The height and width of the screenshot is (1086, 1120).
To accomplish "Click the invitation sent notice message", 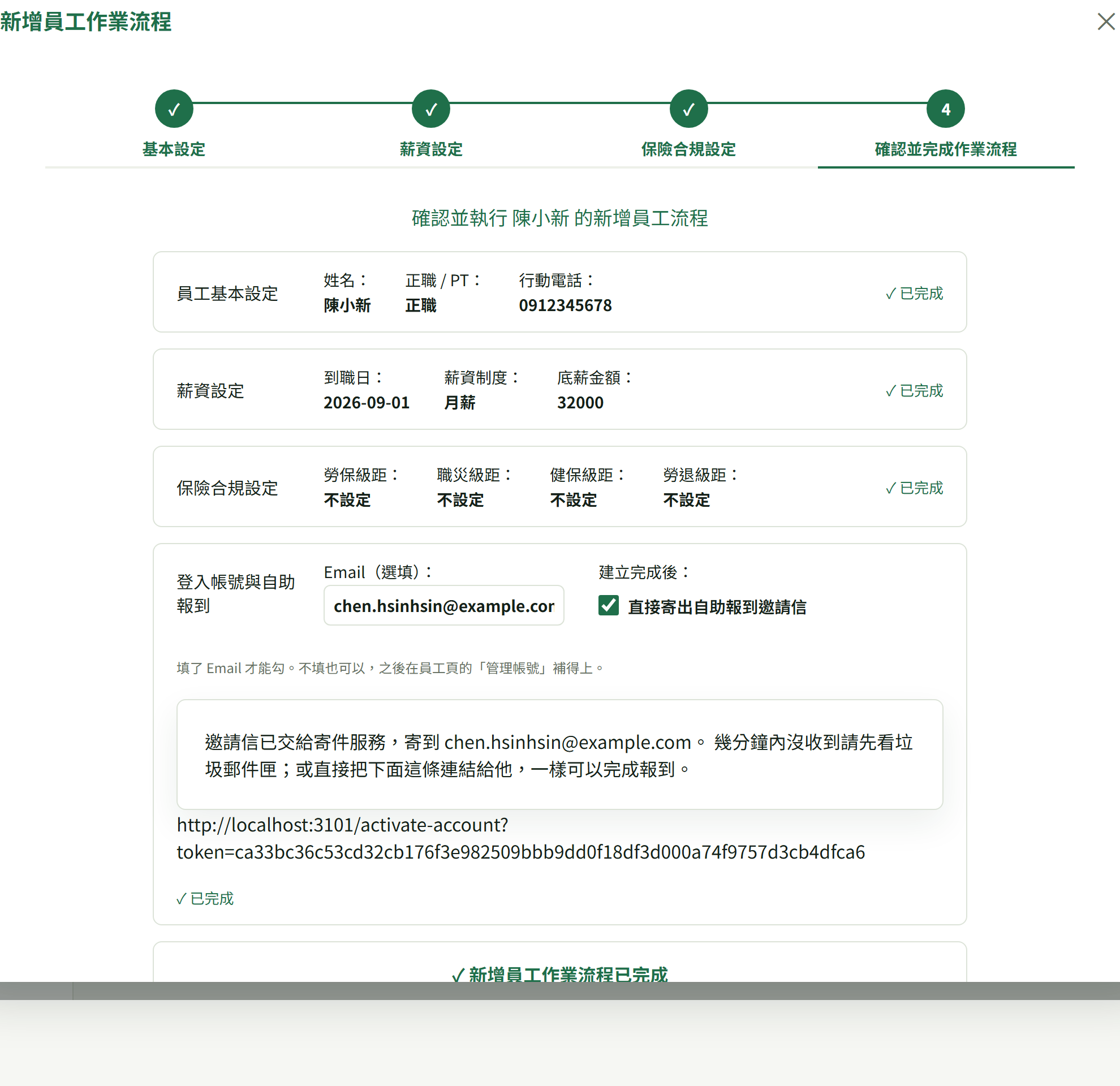I will tap(559, 755).
